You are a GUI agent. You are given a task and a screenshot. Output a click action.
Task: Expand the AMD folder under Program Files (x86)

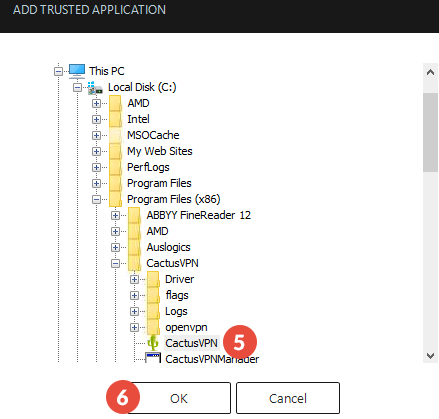coord(115,231)
